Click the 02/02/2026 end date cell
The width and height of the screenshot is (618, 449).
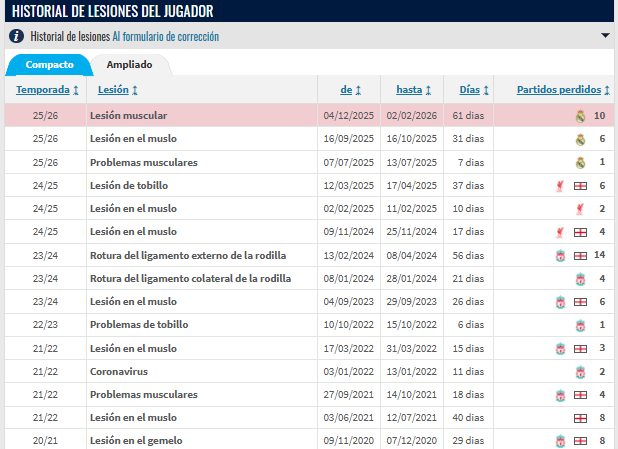click(x=412, y=116)
